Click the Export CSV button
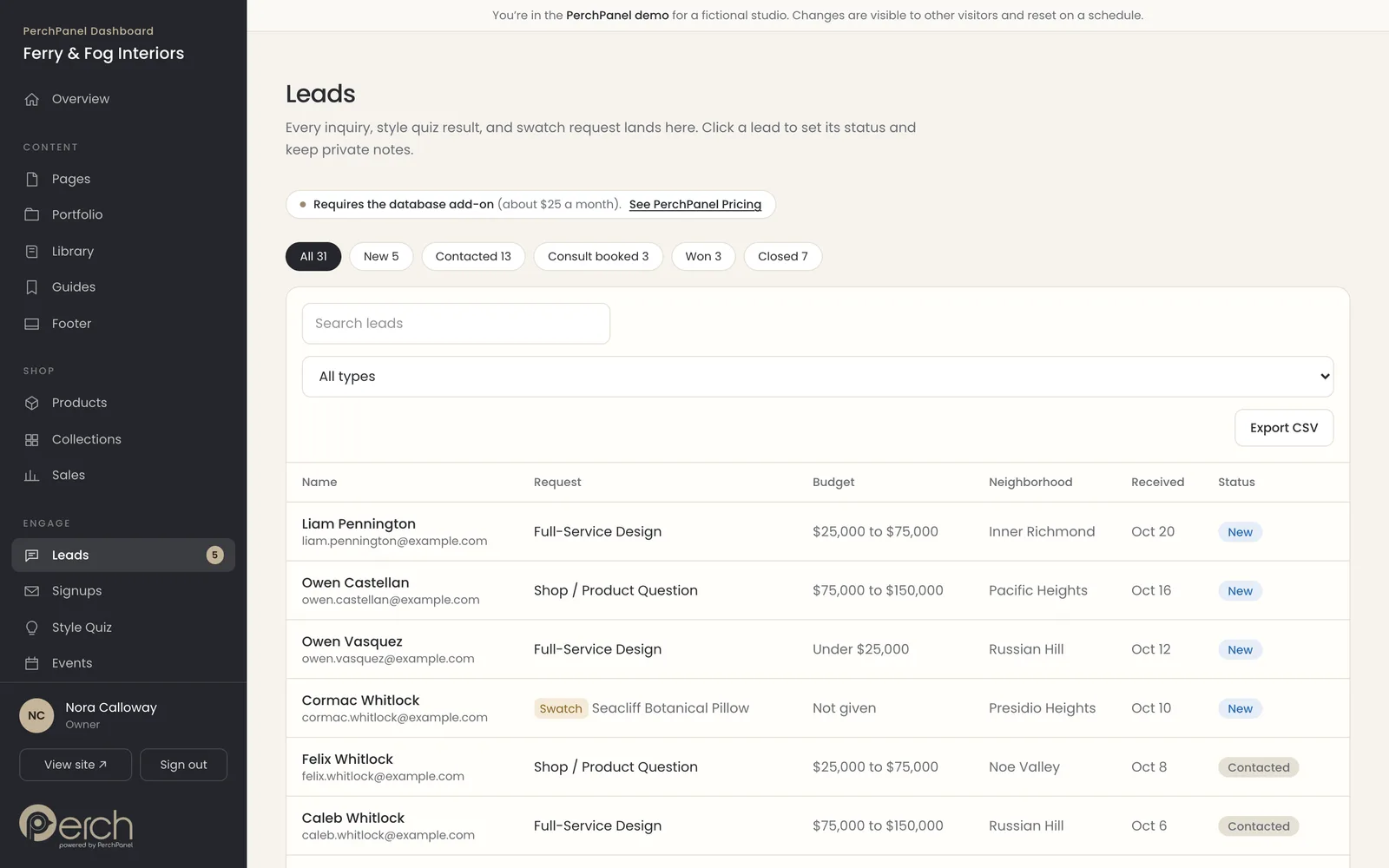The height and width of the screenshot is (868, 1389). (x=1284, y=428)
